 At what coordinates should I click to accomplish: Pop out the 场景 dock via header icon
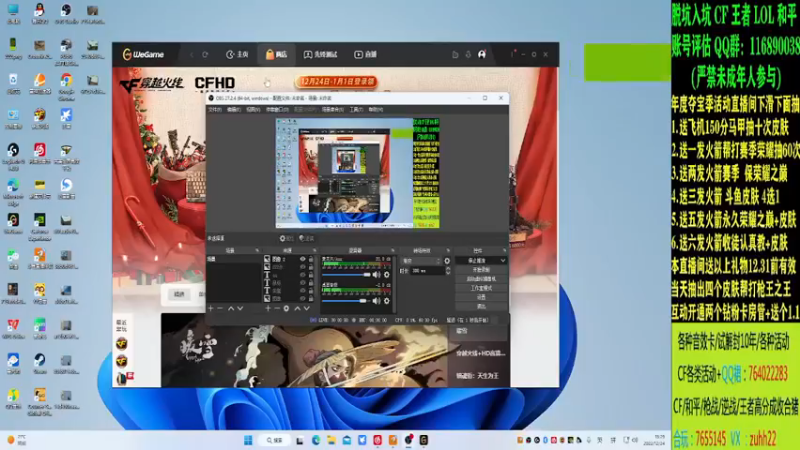(x=257, y=251)
